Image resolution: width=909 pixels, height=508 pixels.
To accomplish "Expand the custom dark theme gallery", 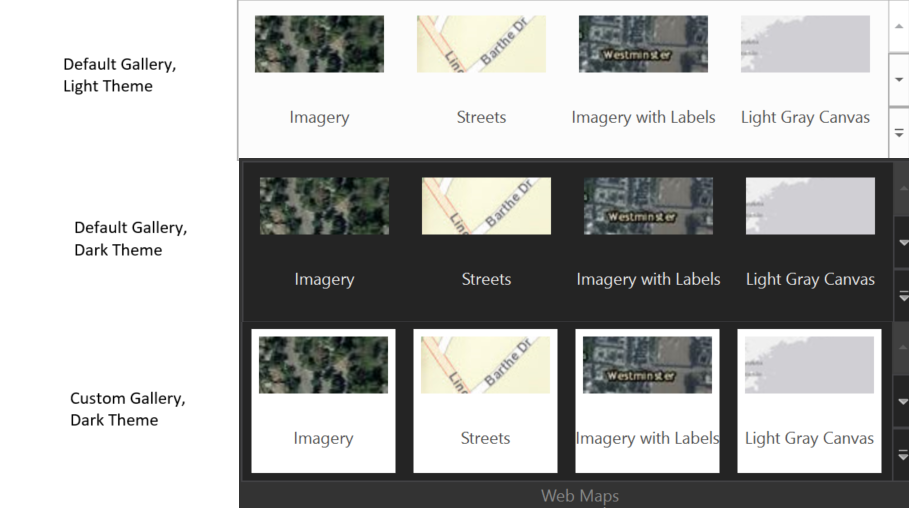I will (901, 455).
